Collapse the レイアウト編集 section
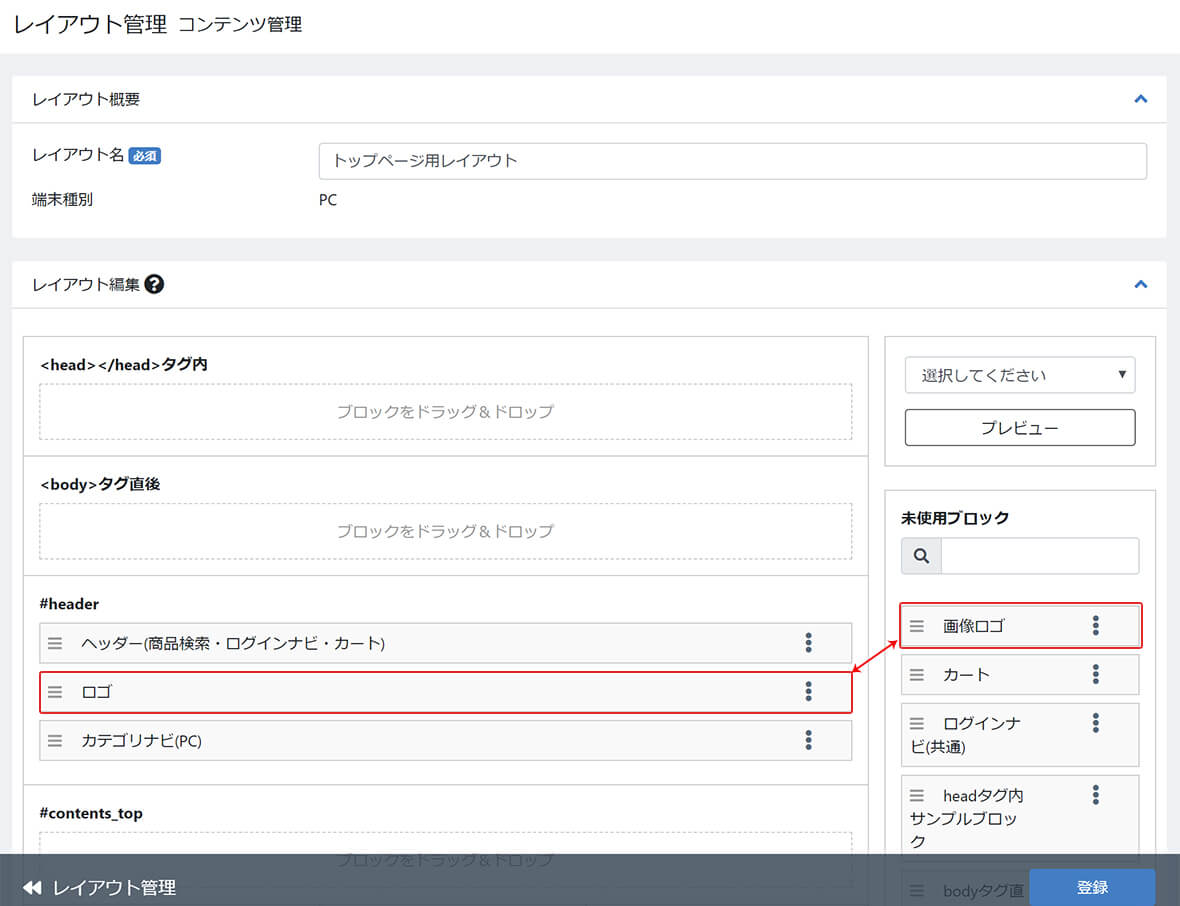 pyautogui.click(x=1140, y=284)
